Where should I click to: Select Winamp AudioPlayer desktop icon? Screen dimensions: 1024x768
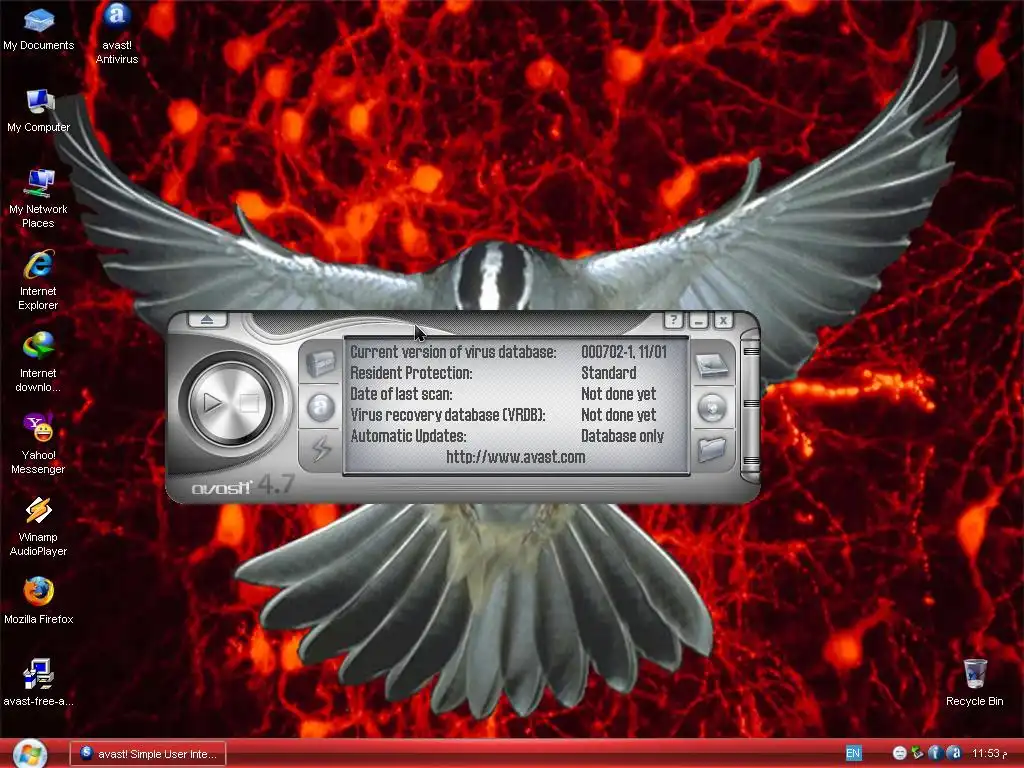[x=39, y=526]
